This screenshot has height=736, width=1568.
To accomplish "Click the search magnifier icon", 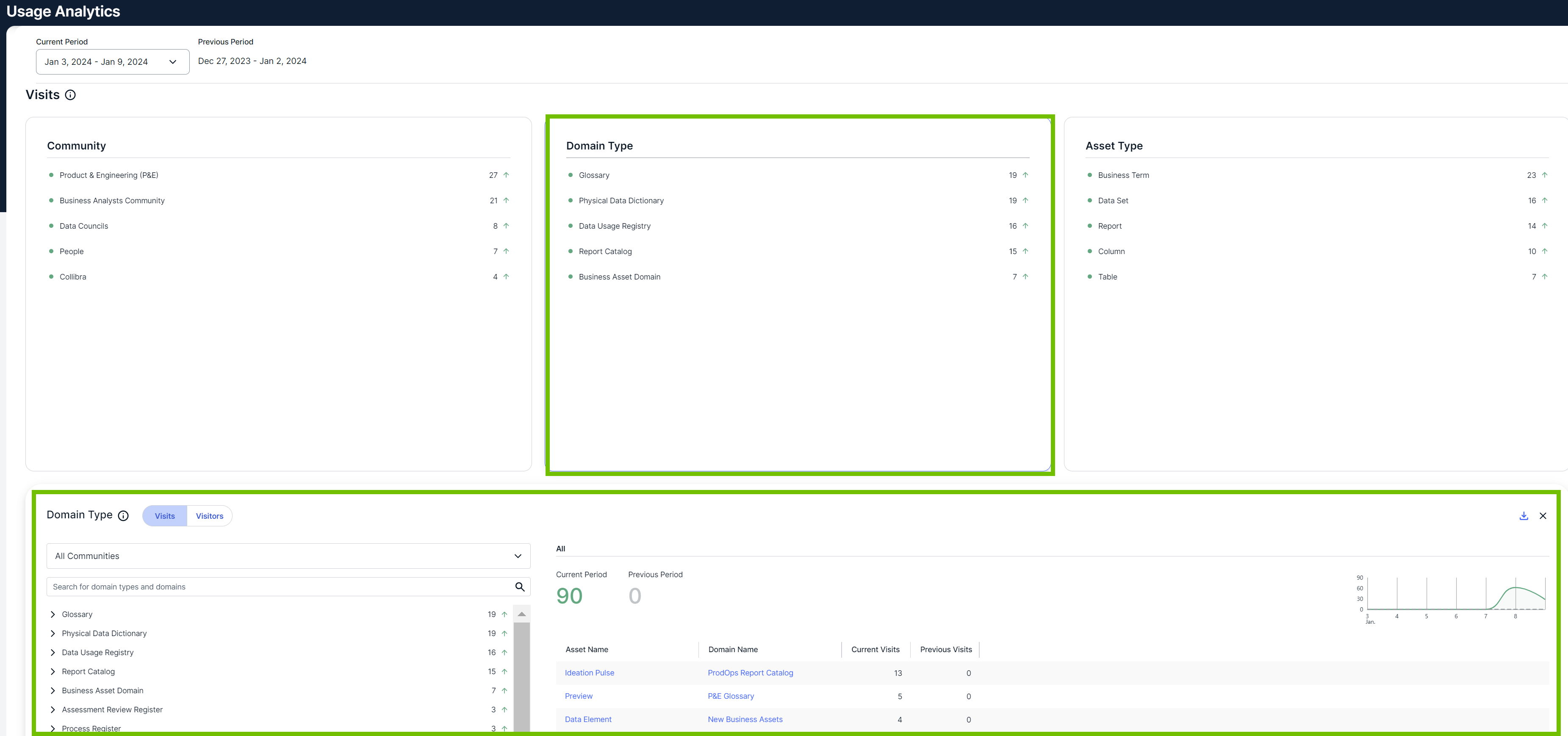I will click(x=520, y=587).
